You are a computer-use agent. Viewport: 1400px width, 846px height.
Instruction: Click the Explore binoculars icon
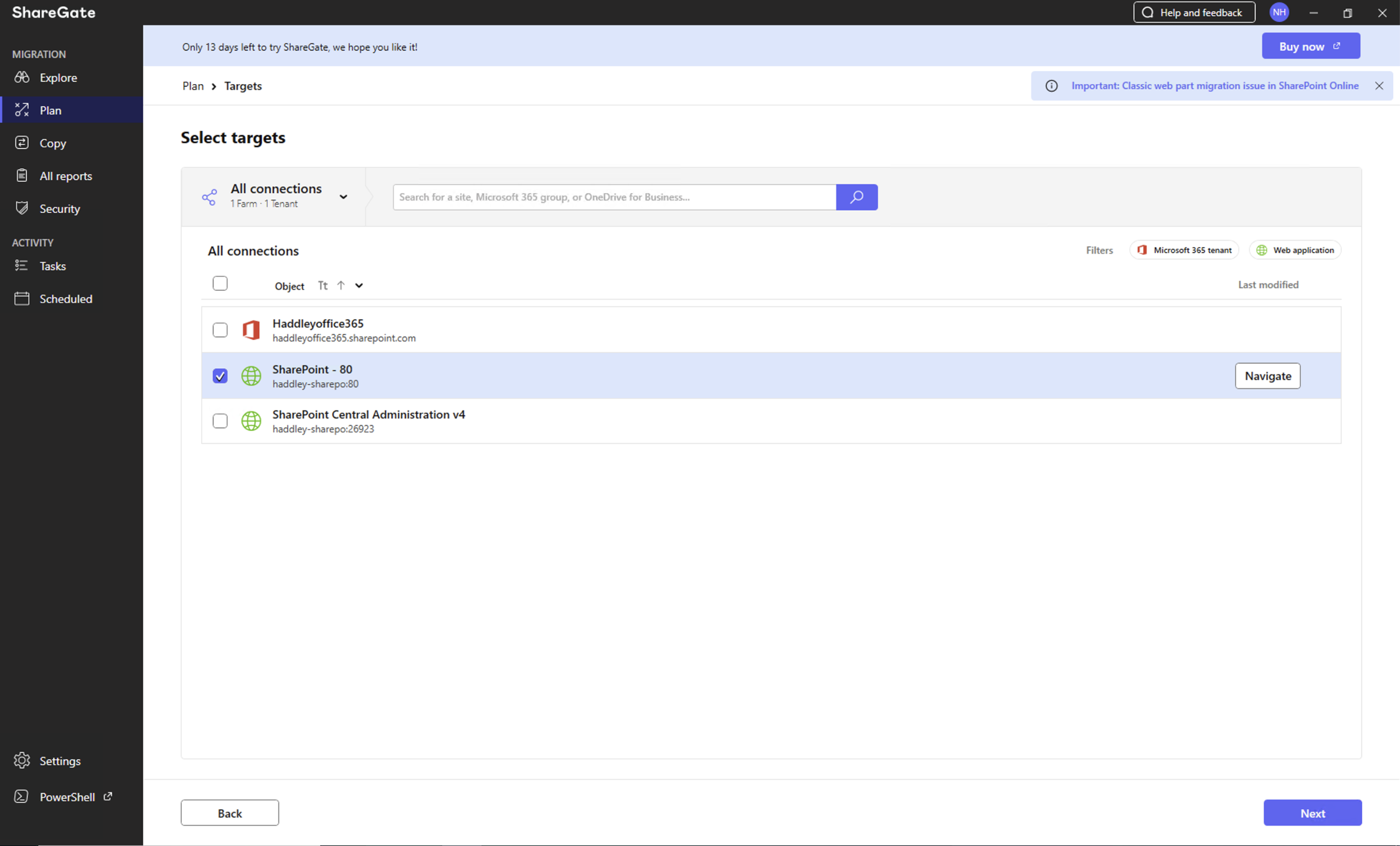pyautogui.click(x=22, y=77)
